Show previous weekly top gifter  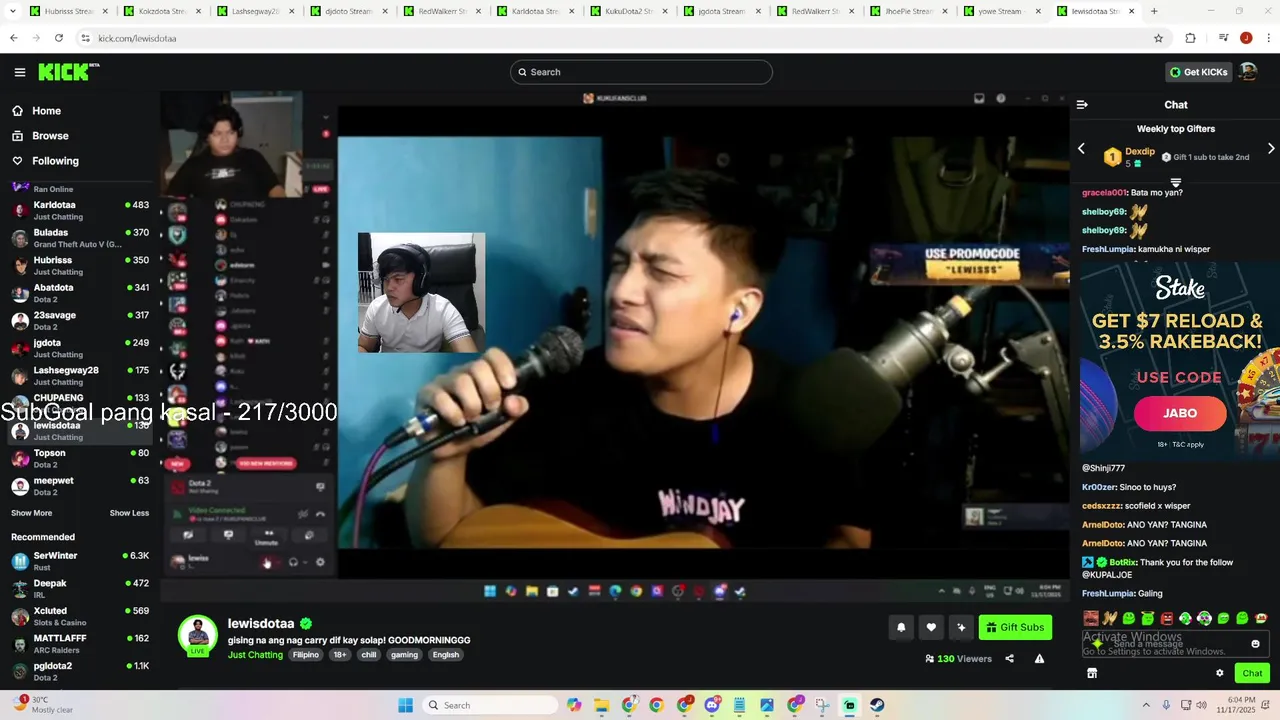[1081, 149]
